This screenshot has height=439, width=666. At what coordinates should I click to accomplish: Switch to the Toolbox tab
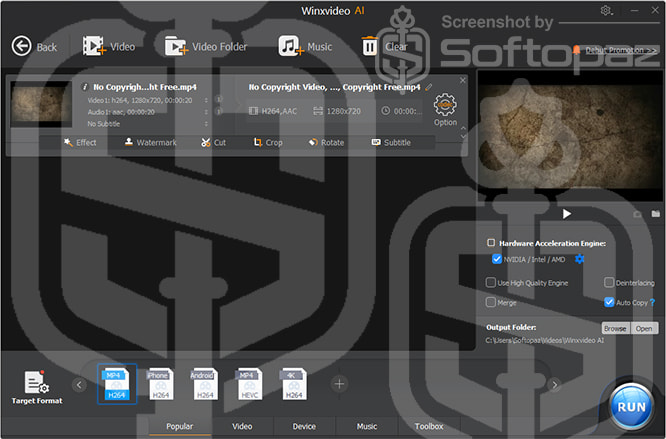click(x=429, y=426)
